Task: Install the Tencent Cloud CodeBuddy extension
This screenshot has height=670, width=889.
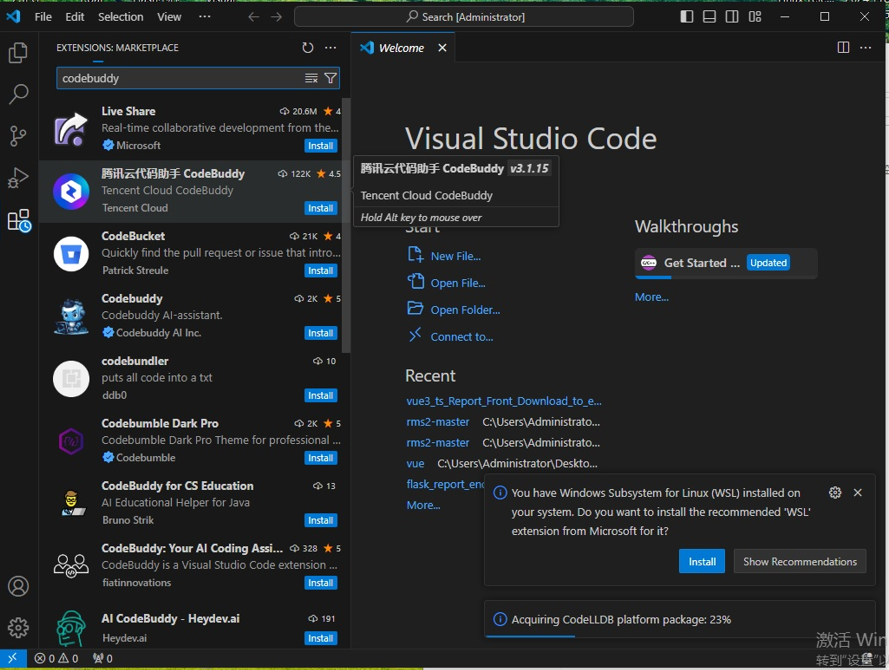Action: (x=320, y=208)
